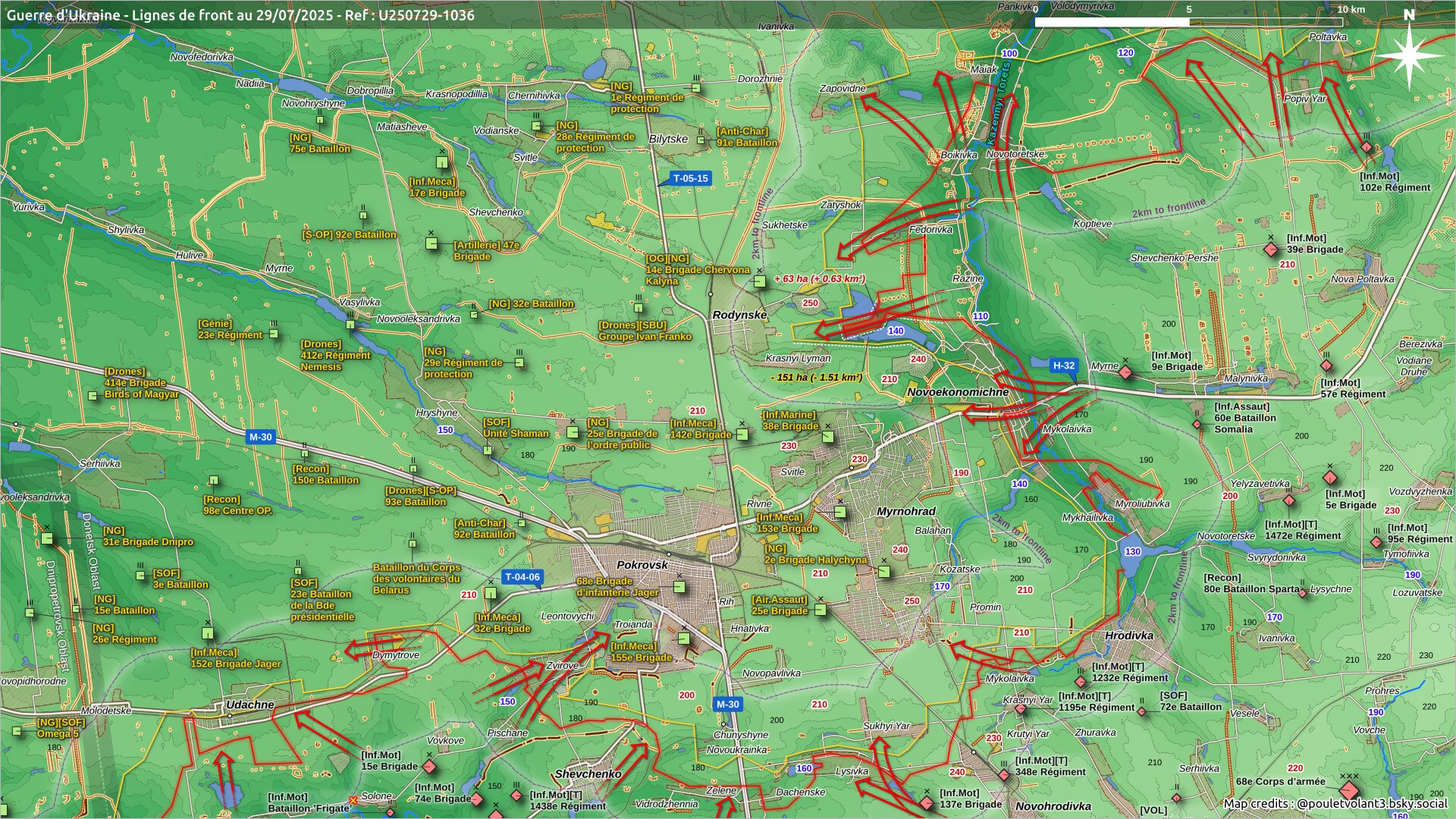Image resolution: width=1456 pixels, height=819 pixels.
Task: Select the green square of 14e Brigade Chervona Kalyna
Action: (x=759, y=281)
